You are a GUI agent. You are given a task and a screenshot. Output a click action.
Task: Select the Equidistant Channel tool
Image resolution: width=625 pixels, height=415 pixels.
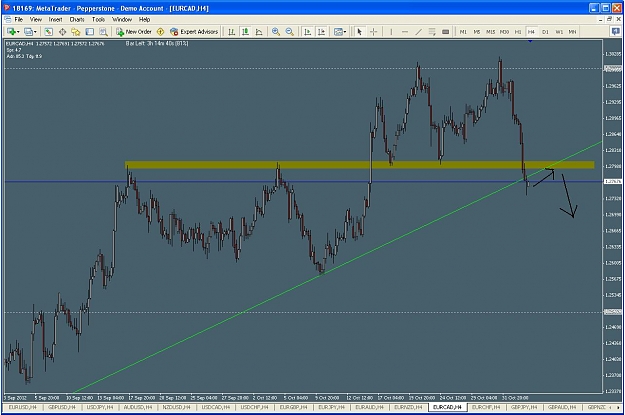point(432,31)
